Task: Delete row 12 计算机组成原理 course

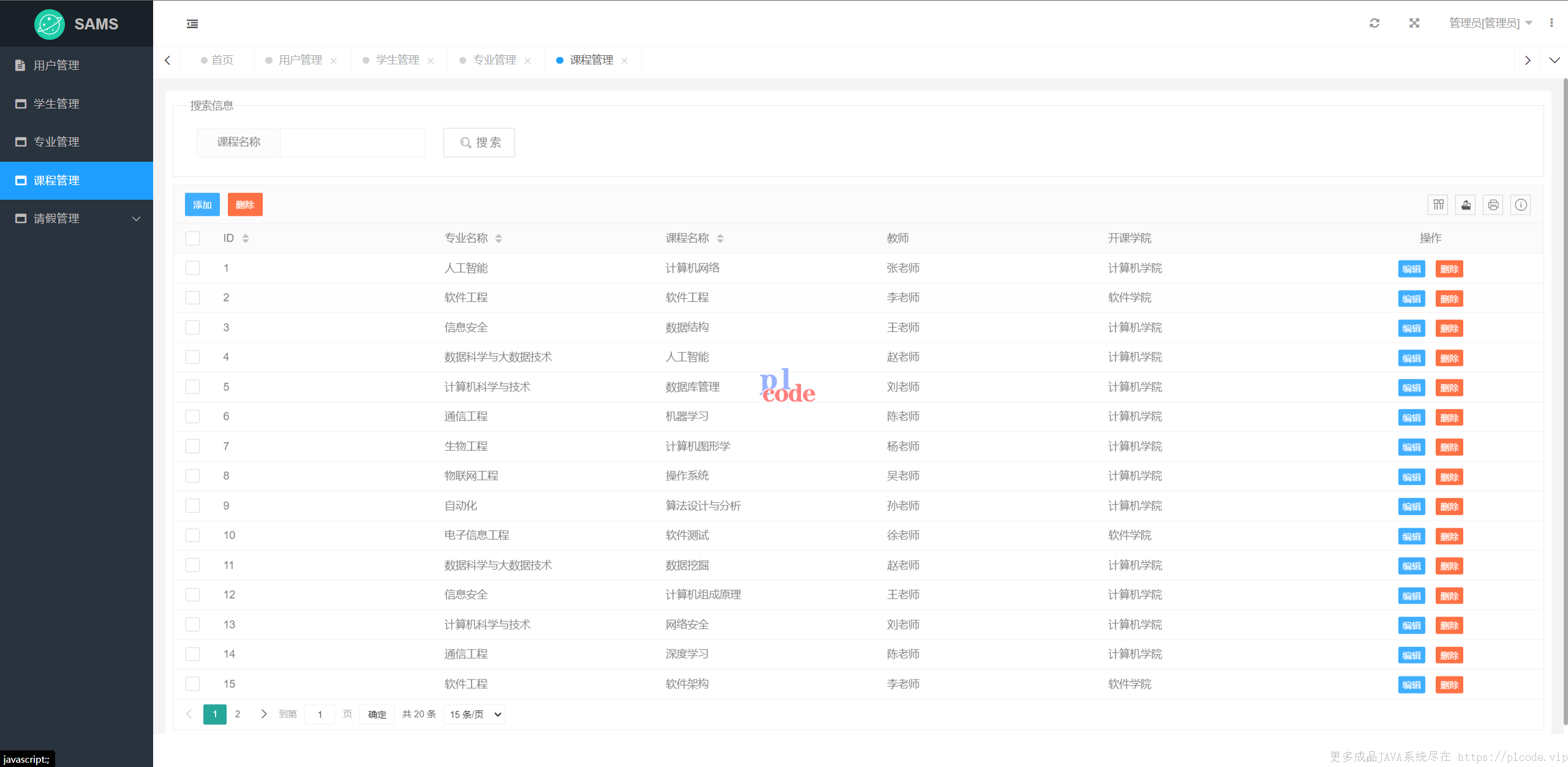Action: click(1449, 596)
